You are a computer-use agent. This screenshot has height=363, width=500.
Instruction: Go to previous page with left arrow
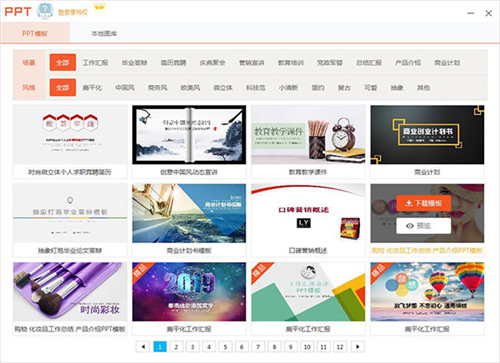click(143, 347)
